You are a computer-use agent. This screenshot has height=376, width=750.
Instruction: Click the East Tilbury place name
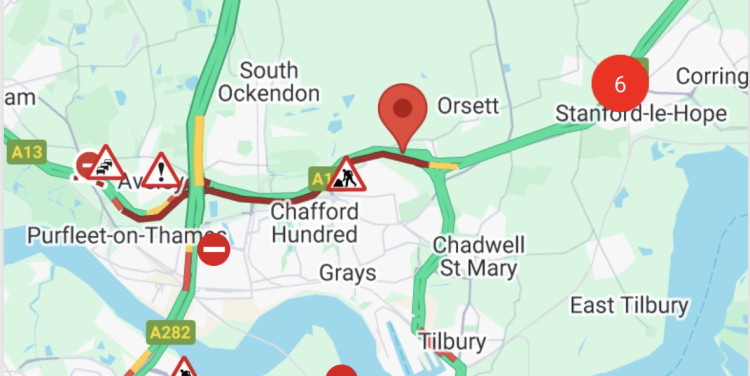pos(629,305)
